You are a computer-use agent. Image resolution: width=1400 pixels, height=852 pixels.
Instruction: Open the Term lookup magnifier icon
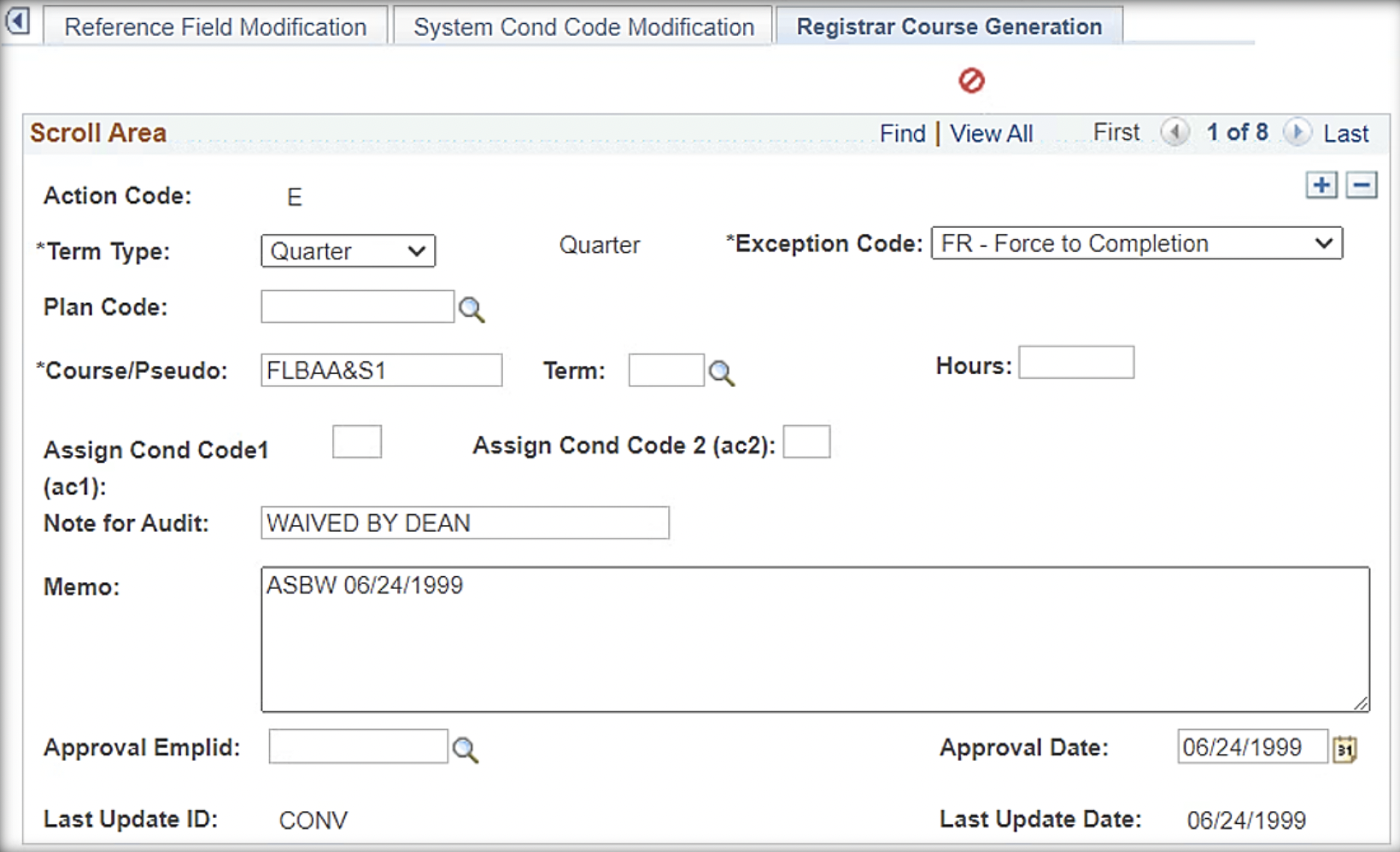tap(721, 373)
